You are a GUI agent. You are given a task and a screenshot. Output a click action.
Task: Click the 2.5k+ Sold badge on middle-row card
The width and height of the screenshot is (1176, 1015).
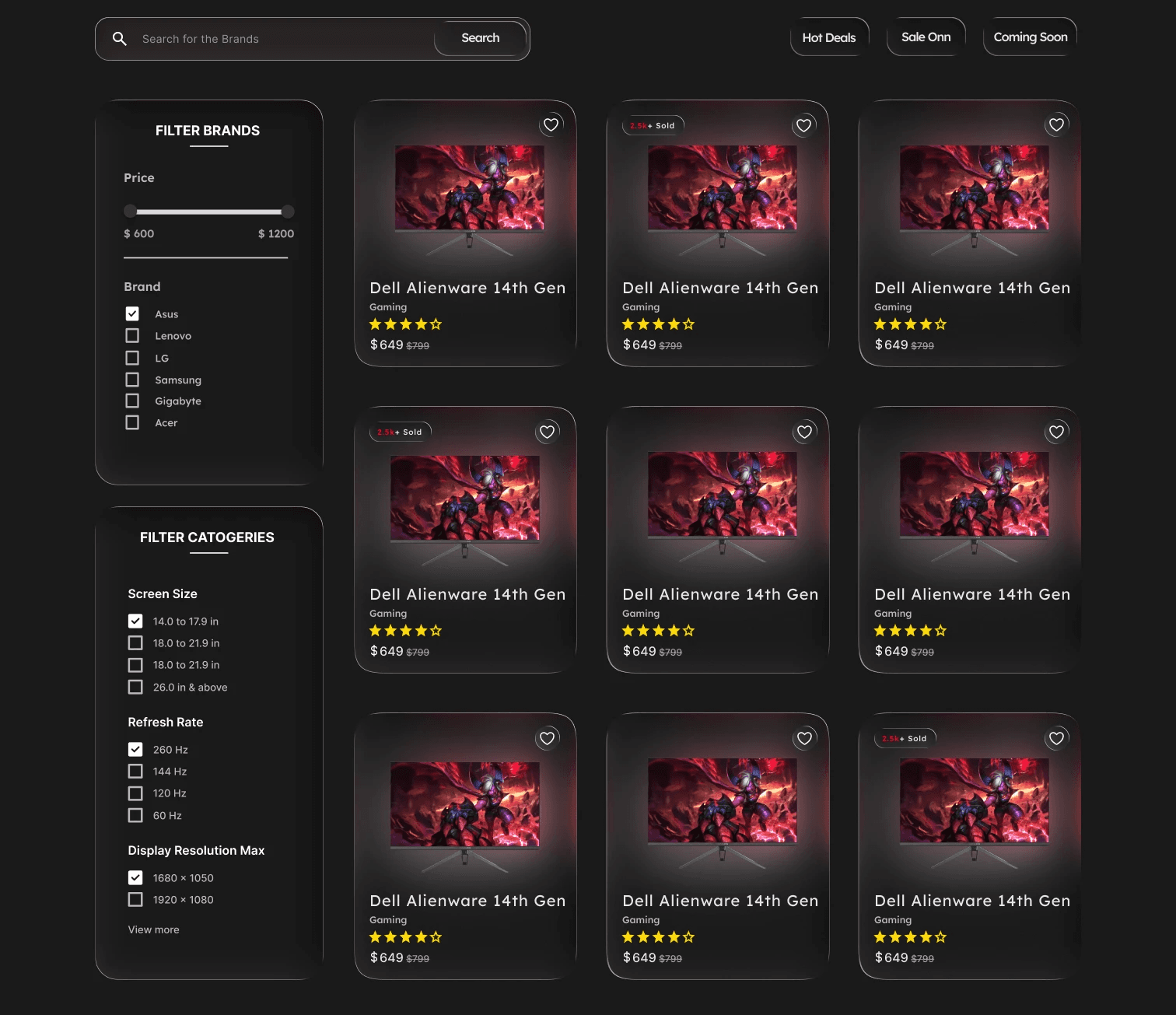[400, 432]
